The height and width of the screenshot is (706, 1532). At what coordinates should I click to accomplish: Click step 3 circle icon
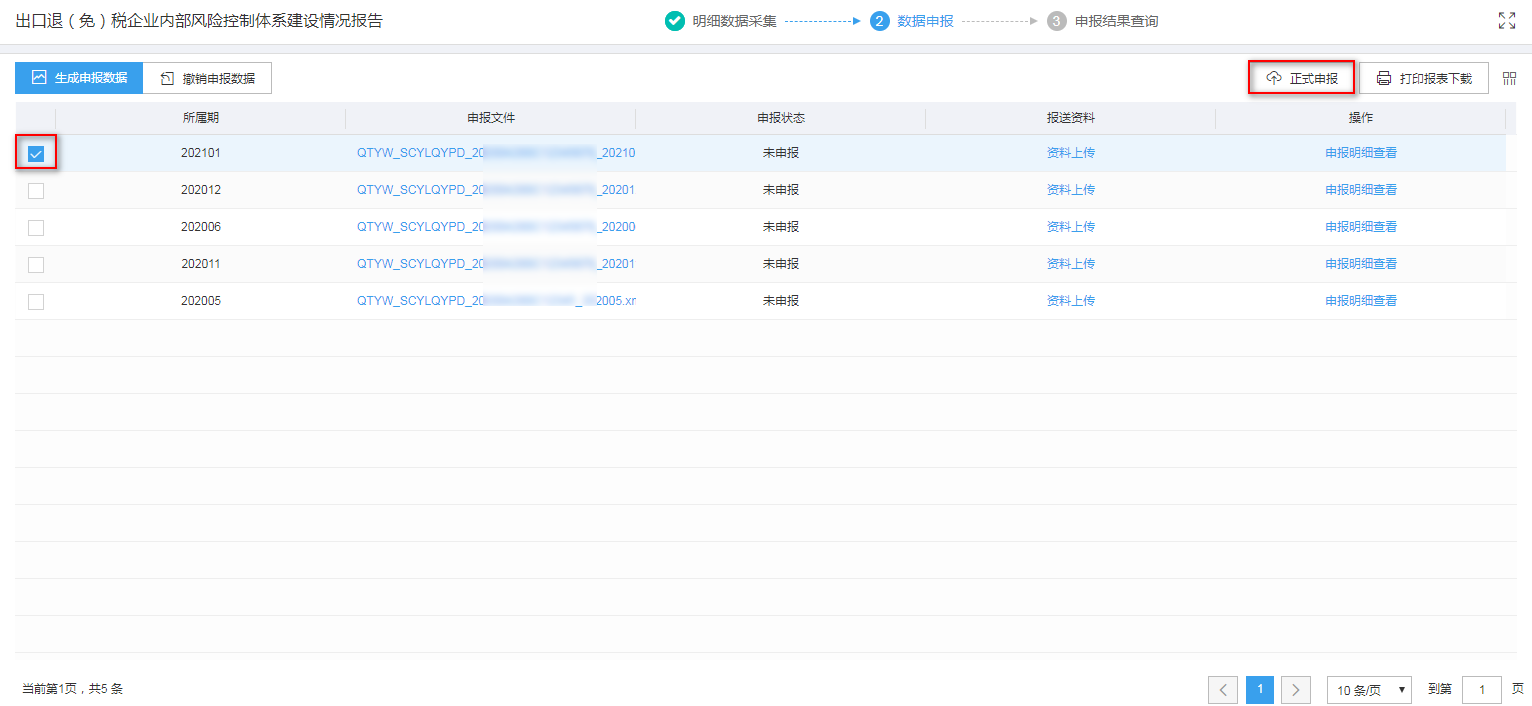tap(1057, 20)
